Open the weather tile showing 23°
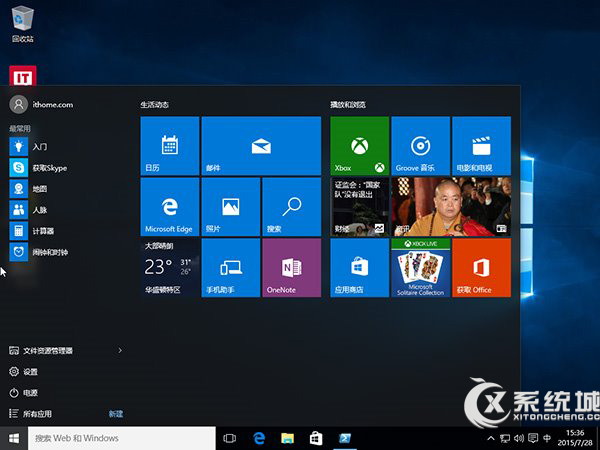 coord(170,268)
